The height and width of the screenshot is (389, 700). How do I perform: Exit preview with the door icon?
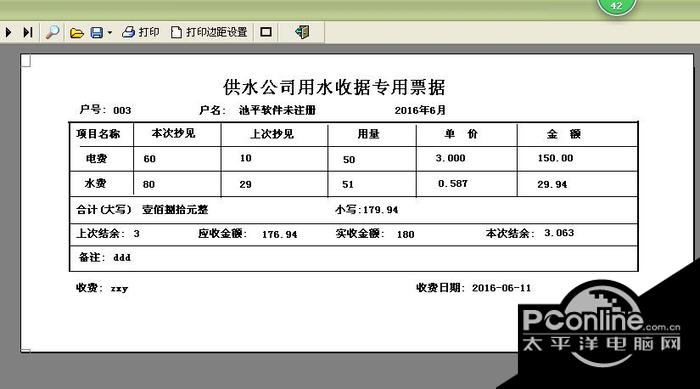tap(302, 32)
